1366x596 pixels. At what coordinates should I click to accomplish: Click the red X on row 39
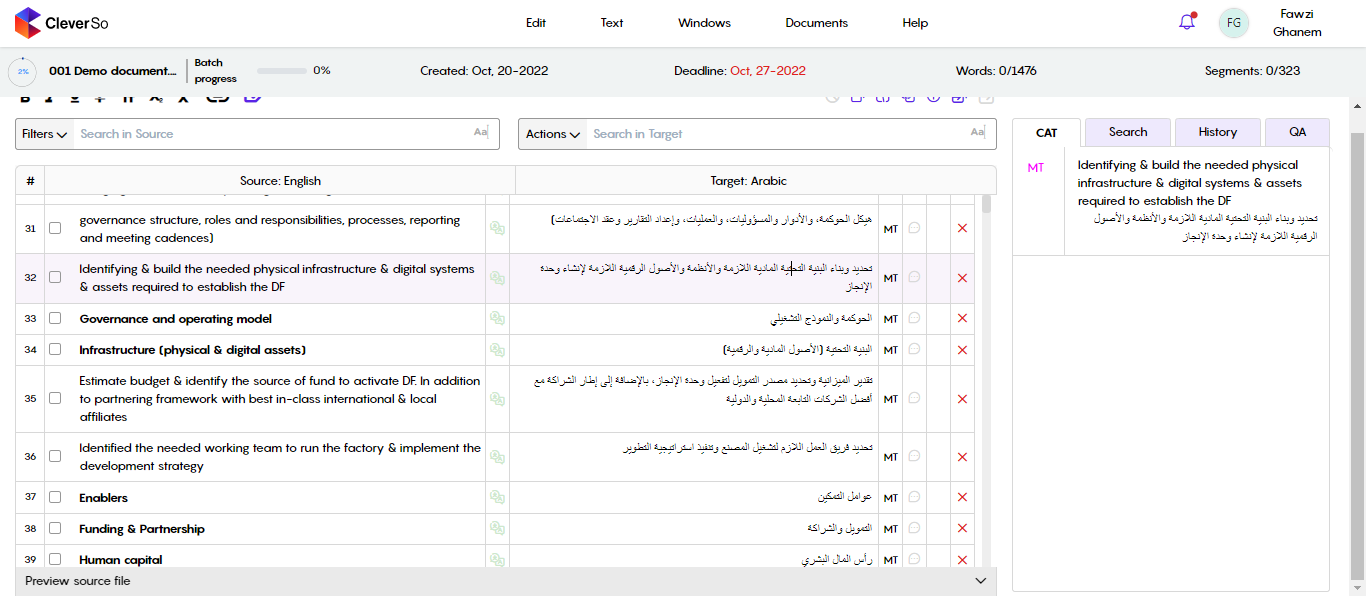pos(963,560)
